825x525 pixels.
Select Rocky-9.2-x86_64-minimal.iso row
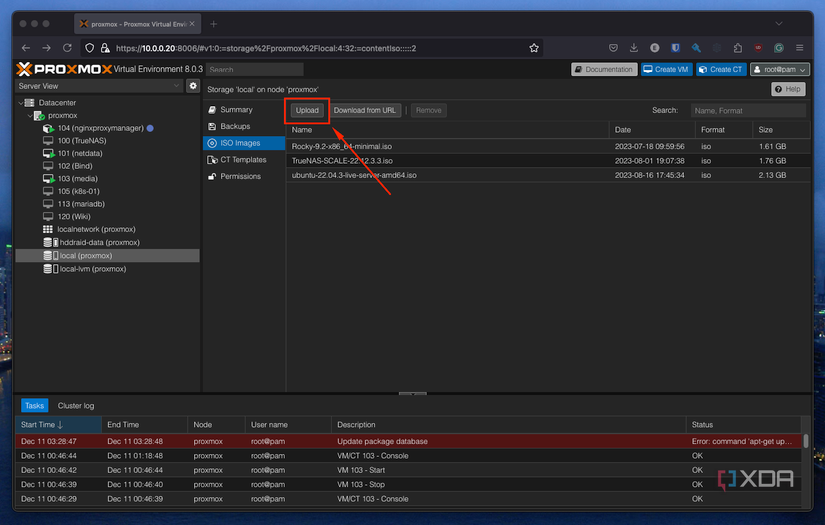(548, 146)
